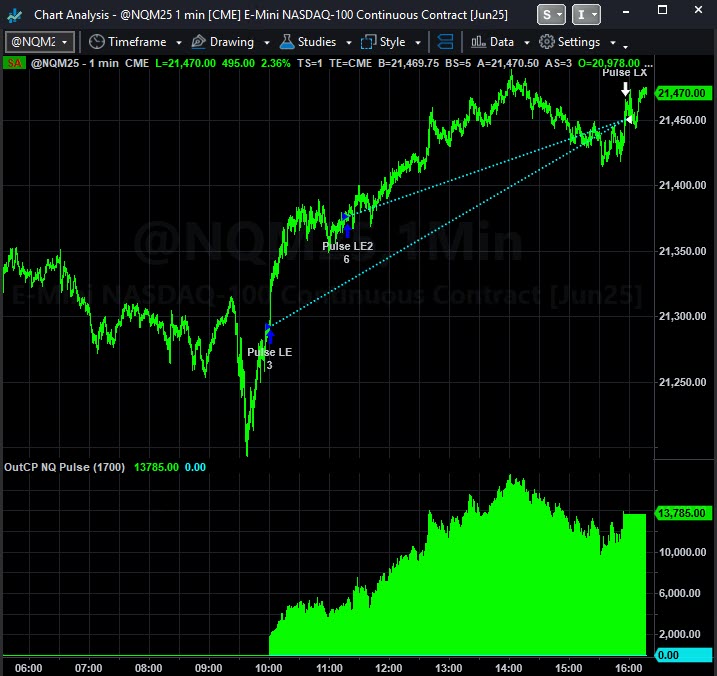
Task: Click the O=20,978.00 open price text
Action: (609, 63)
